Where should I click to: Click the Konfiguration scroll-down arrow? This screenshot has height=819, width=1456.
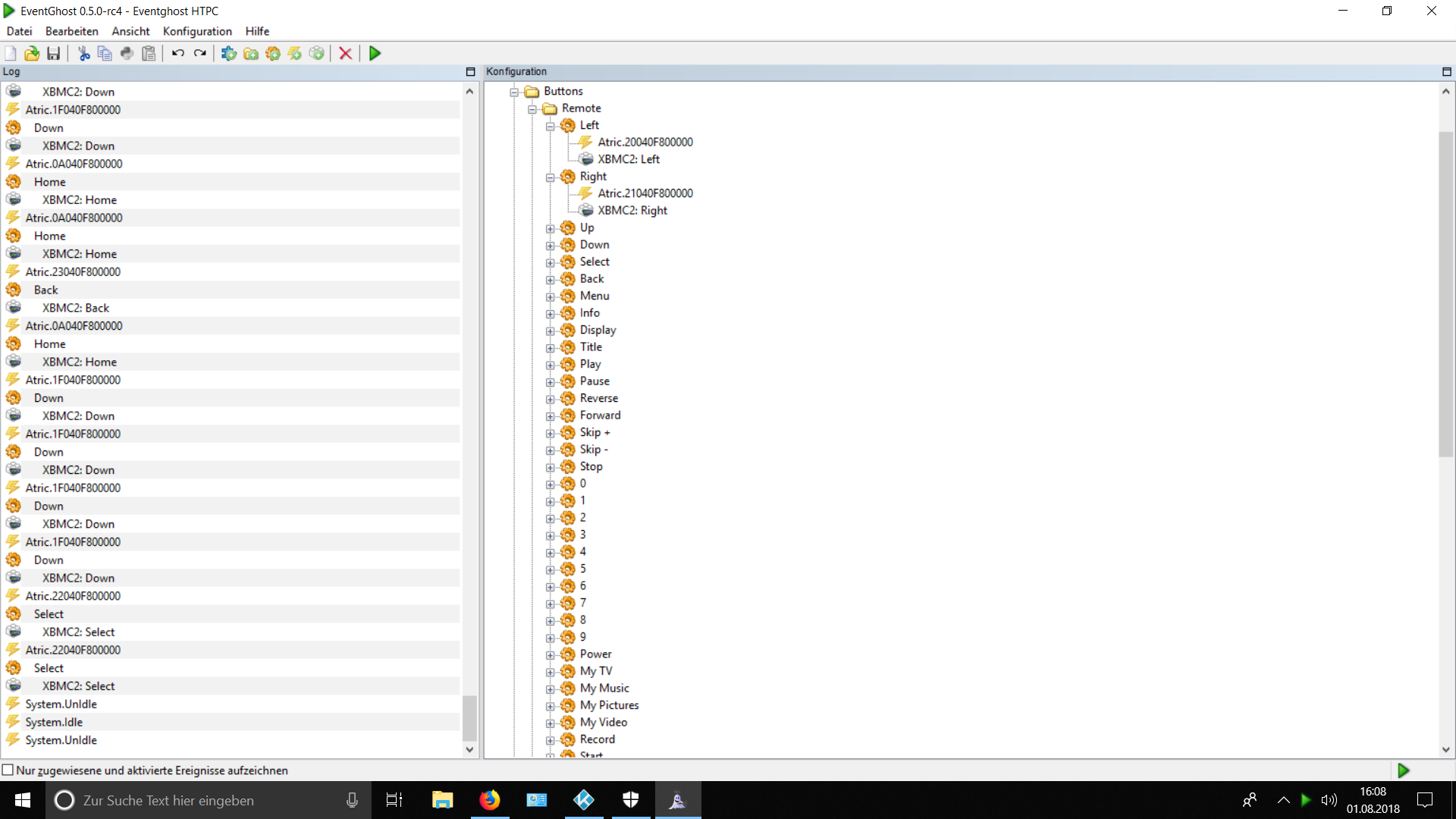[x=1445, y=749]
